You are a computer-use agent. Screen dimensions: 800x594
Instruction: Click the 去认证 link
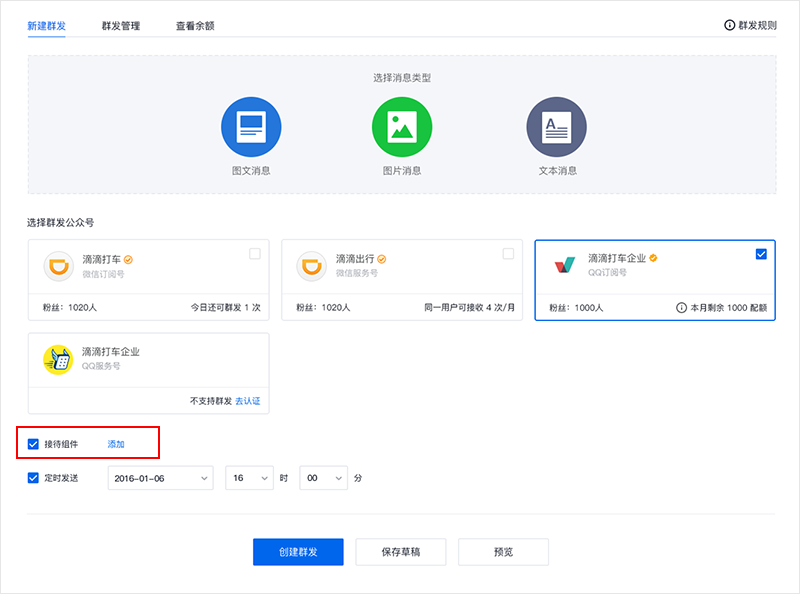[x=247, y=401]
